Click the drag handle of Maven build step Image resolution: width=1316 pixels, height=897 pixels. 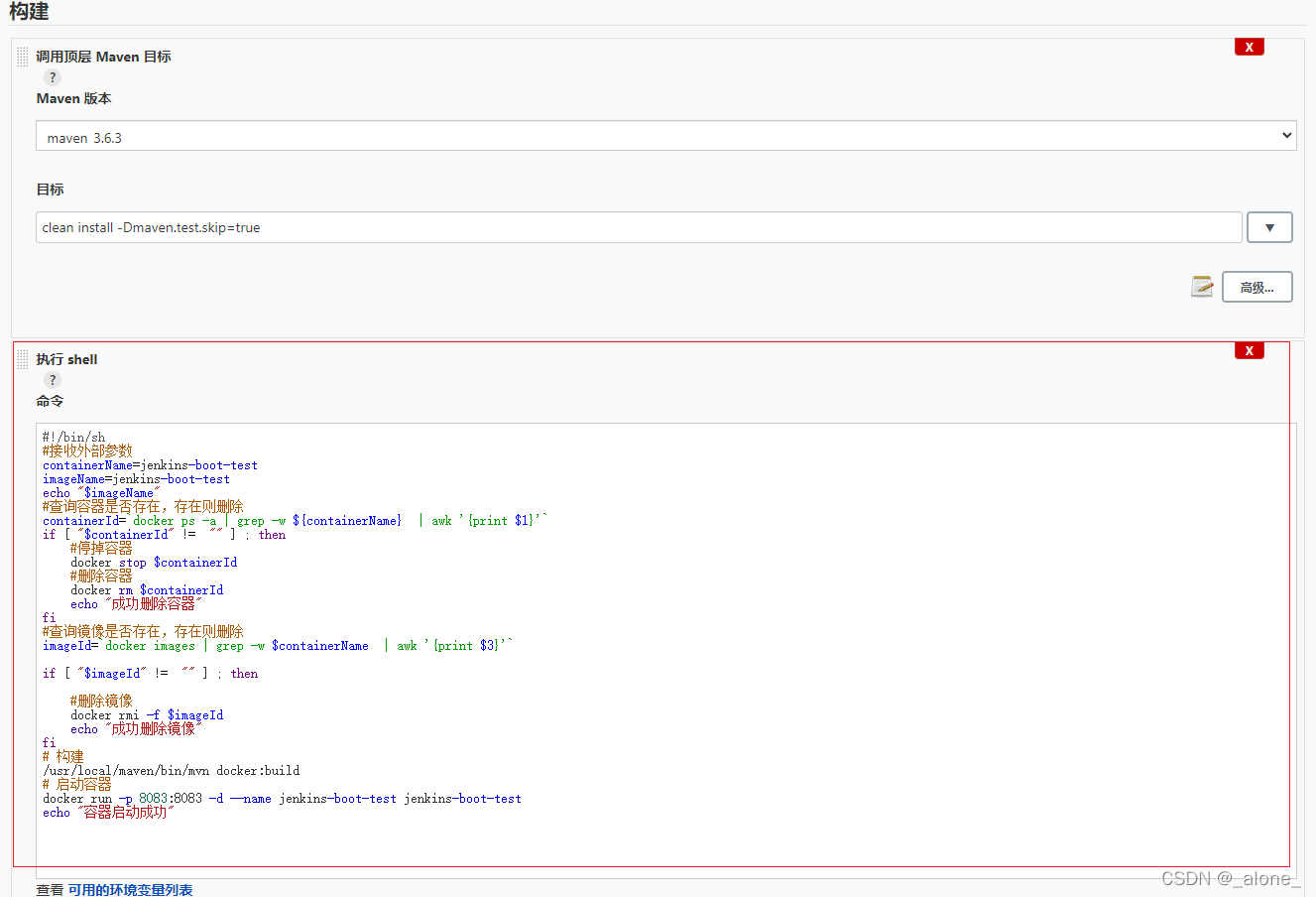click(23, 57)
